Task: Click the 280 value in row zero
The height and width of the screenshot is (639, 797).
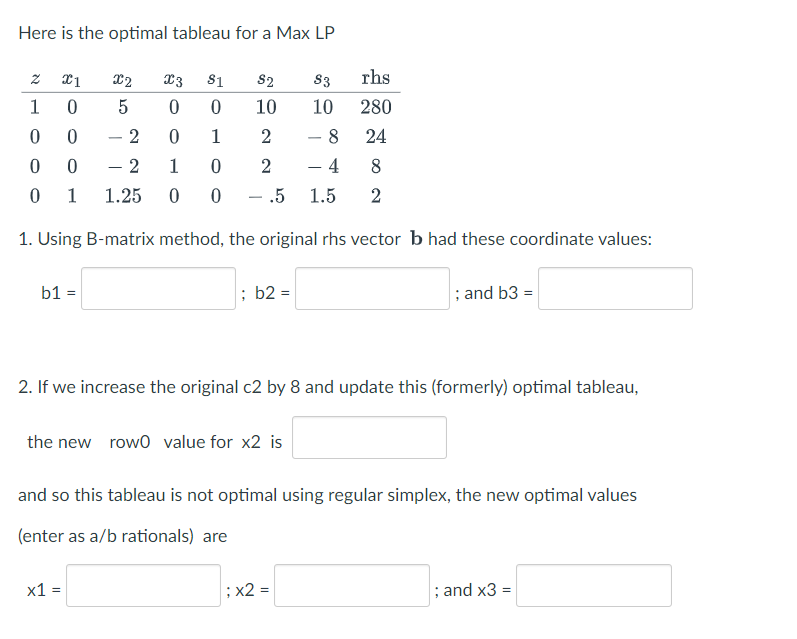Action: pyautogui.click(x=376, y=107)
